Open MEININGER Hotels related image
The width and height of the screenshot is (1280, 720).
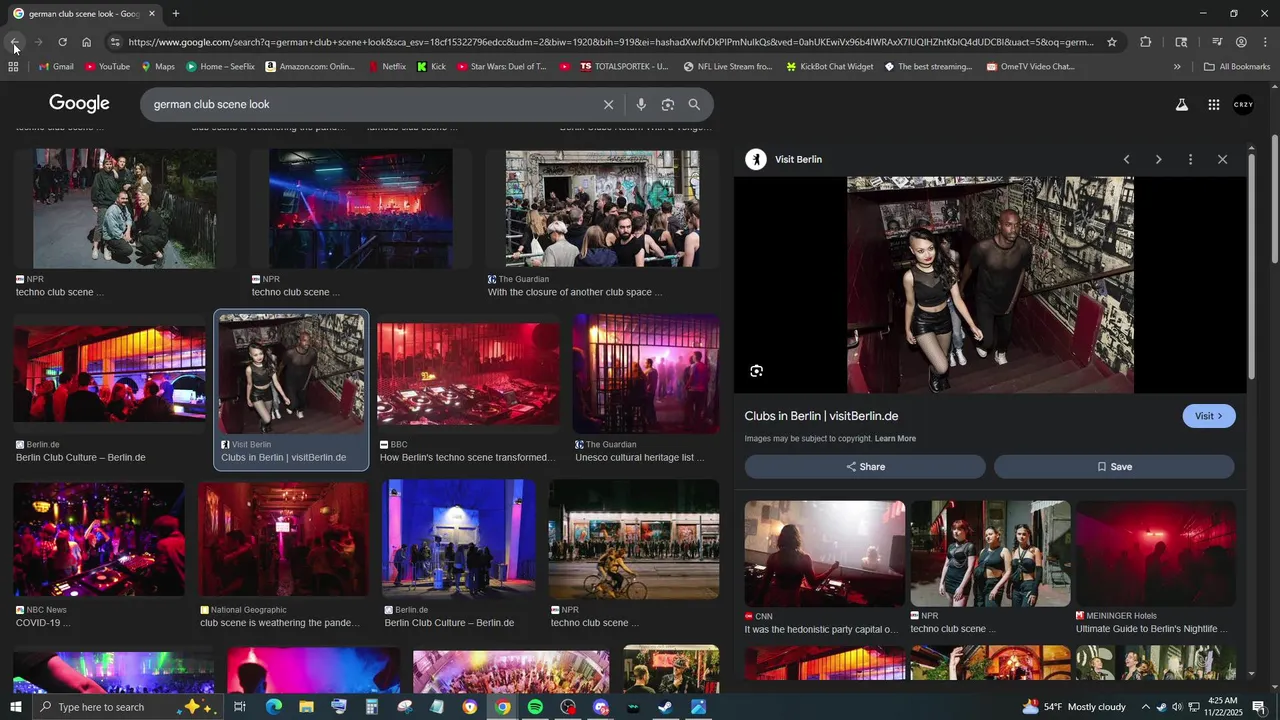click(1155, 554)
